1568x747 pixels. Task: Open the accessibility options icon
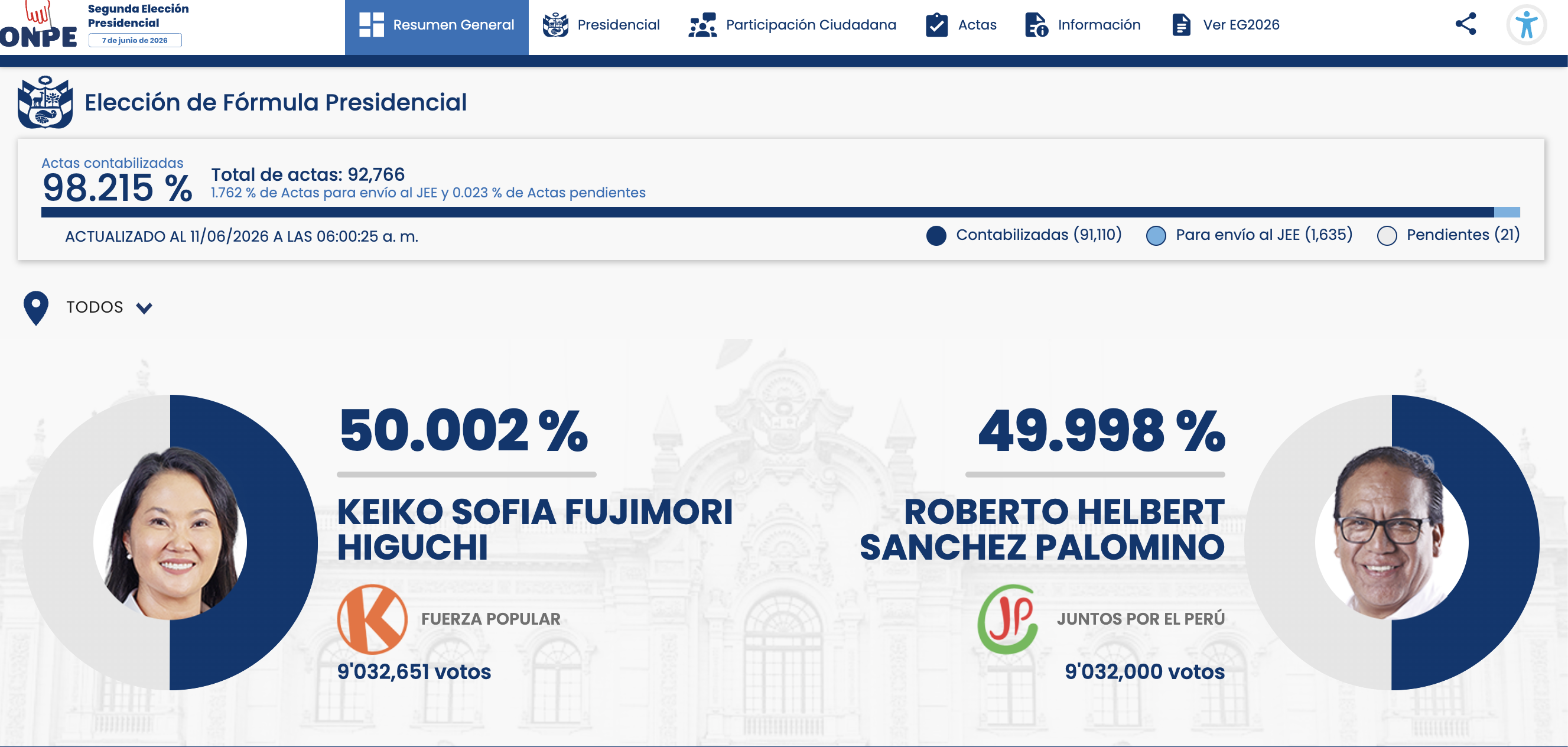(1526, 25)
